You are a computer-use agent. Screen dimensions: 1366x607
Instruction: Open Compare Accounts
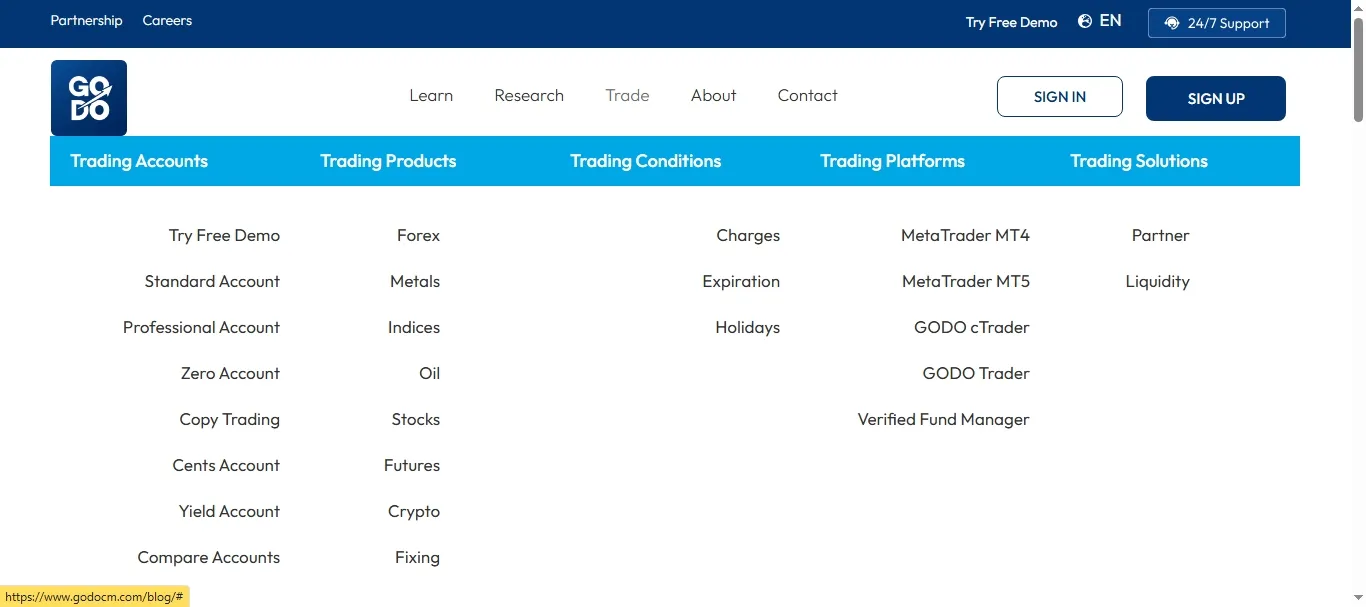point(209,558)
